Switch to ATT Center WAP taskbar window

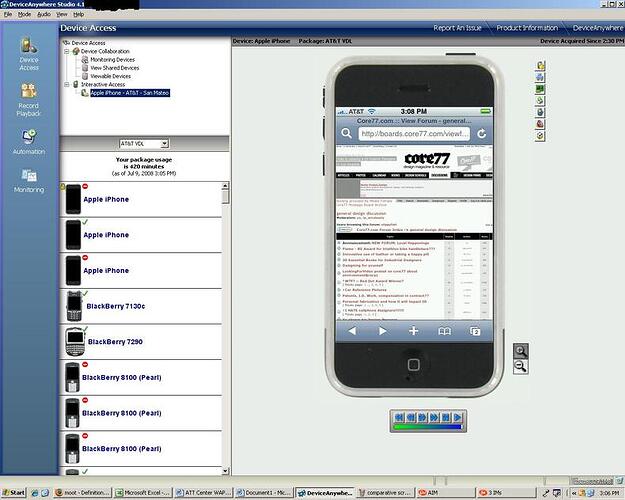pos(203,493)
